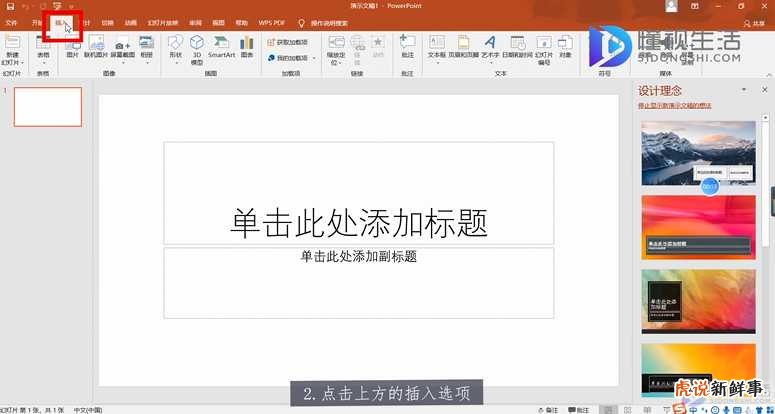Screen dimensions: 775x414
Task: Expand the Photo Album dropdown arrow
Action: [147, 63]
